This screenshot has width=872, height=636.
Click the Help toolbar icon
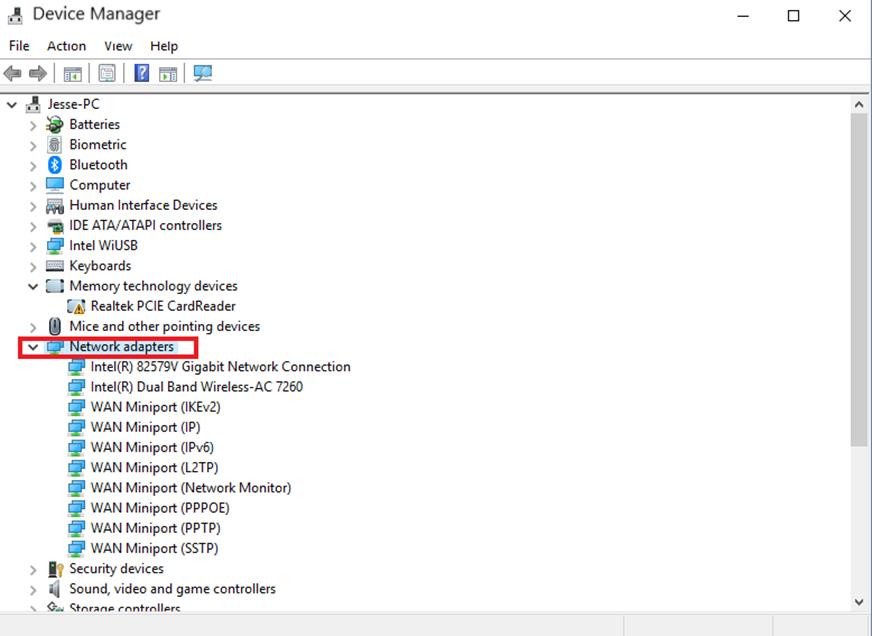click(x=139, y=72)
